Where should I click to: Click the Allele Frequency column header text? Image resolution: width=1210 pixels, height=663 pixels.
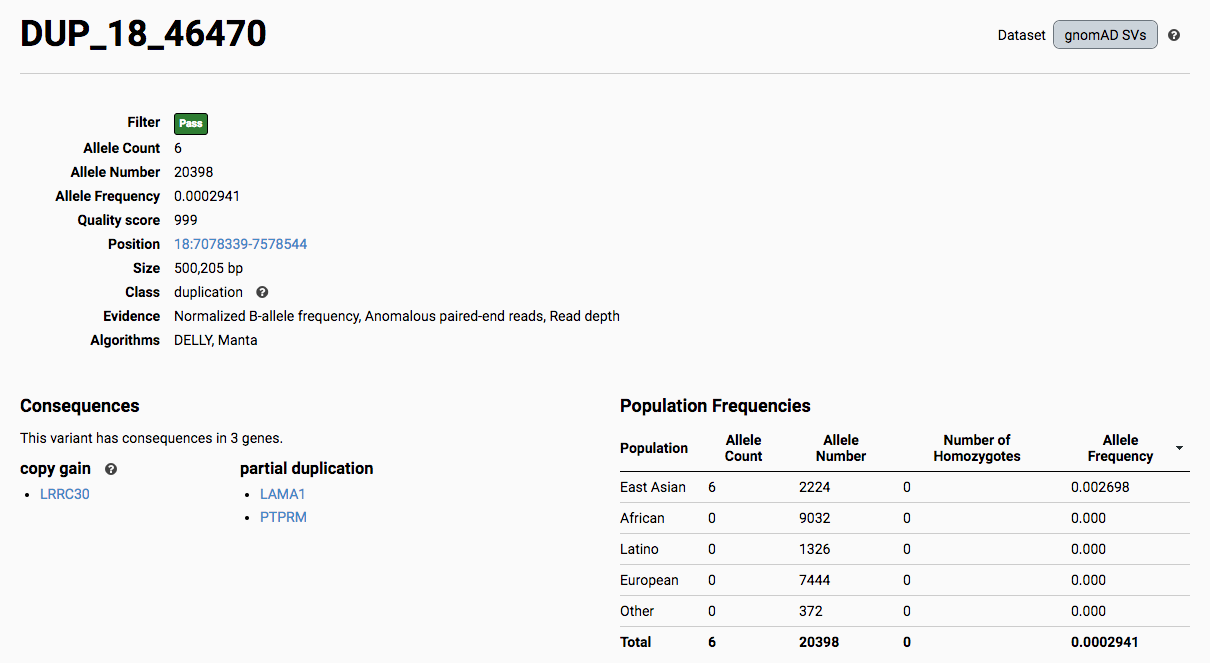[1120, 448]
